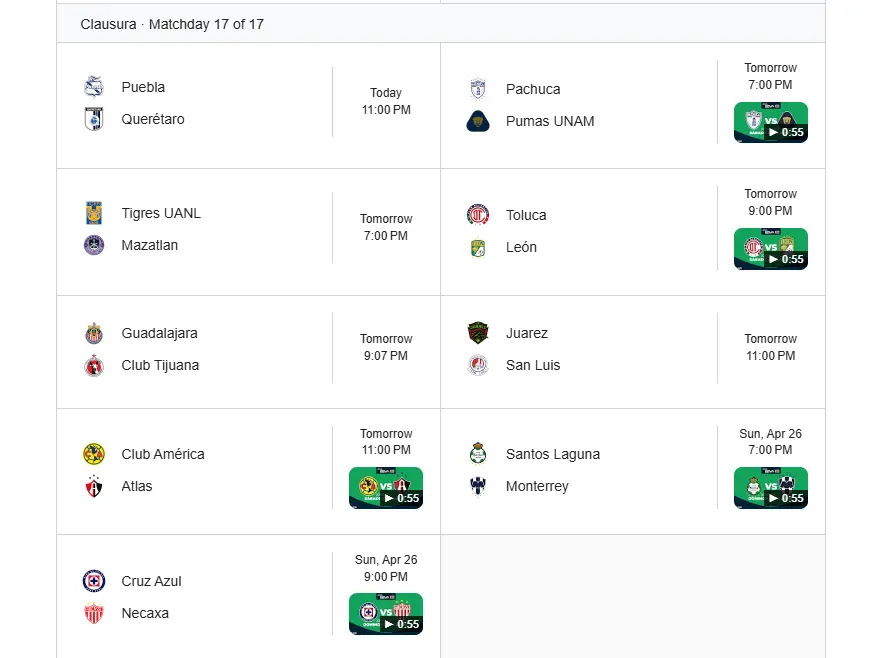This screenshot has width=887, height=658.
Task: Click the Querétaro team crest icon
Action: pos(94,119)
